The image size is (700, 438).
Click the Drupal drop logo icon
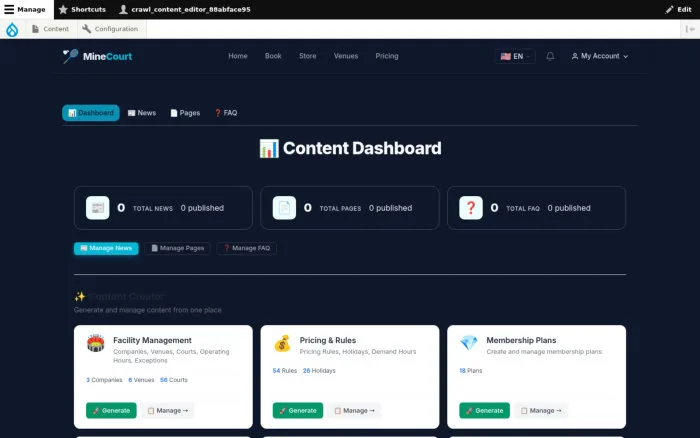(12, 29)
